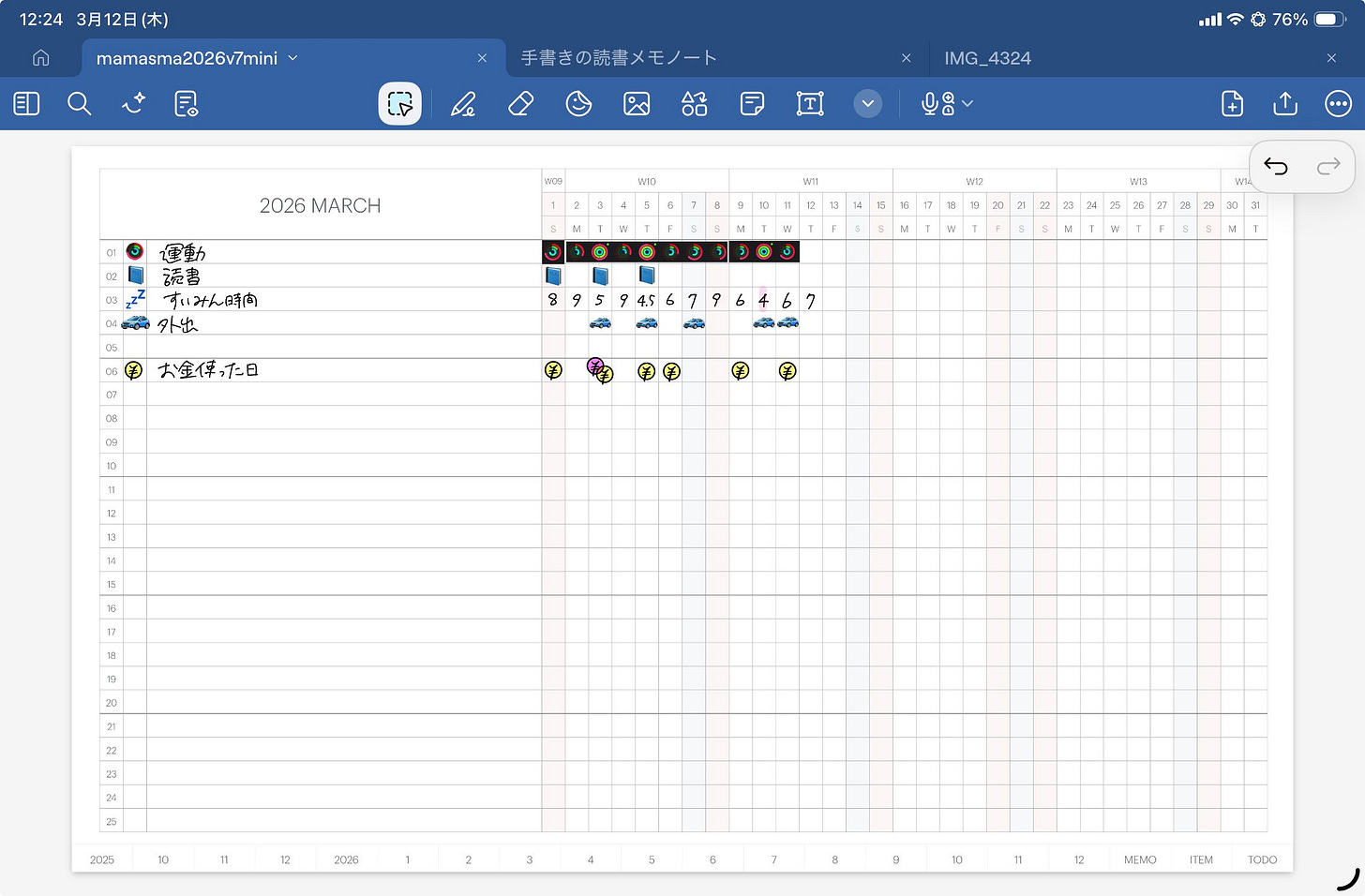Screen dimensions: 1365x896
Task: Tap the Wi-Fi indicator in status bar
Action: click(x=1236, y=19)
